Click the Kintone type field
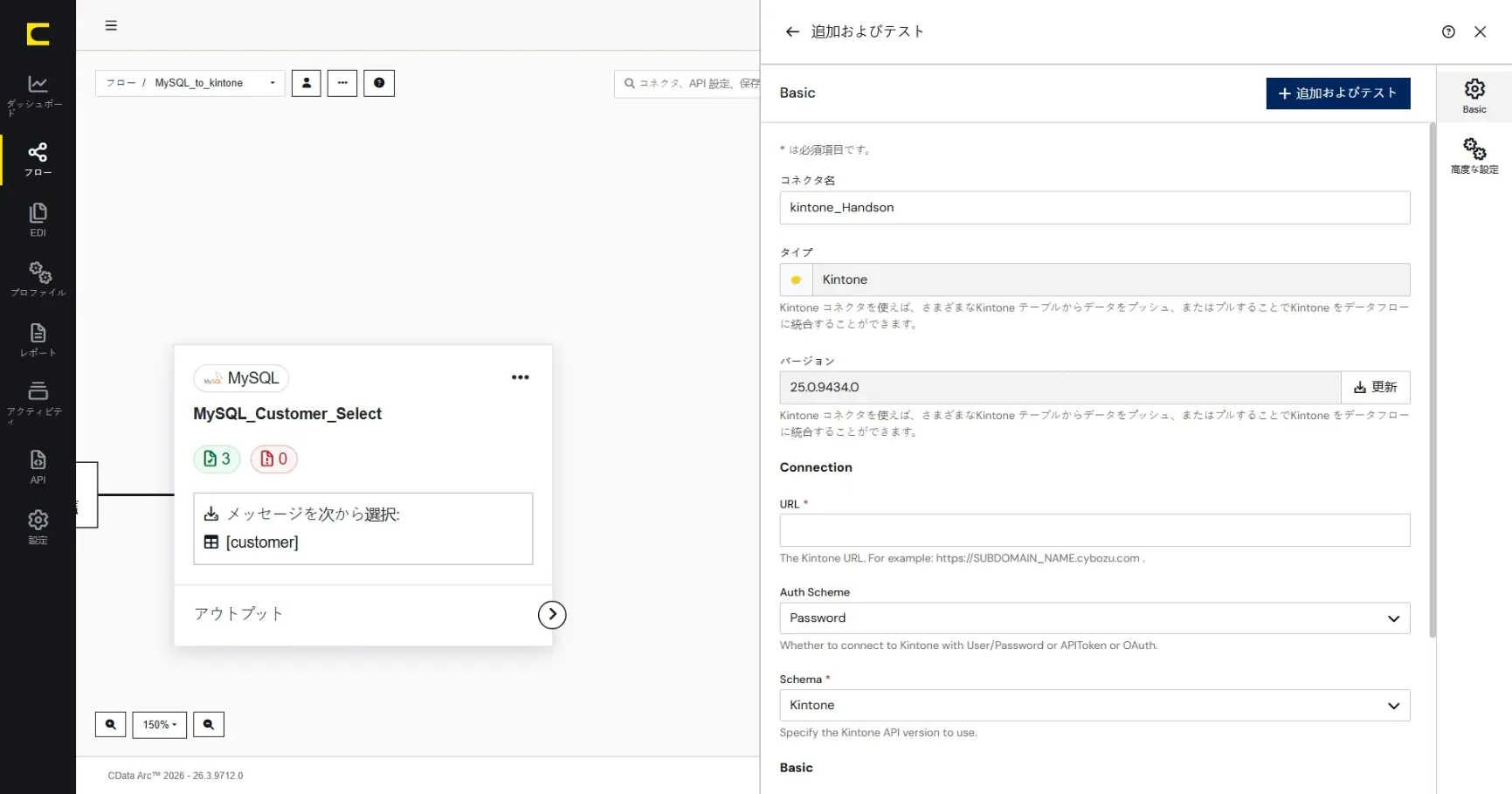 click(1111, 280)
